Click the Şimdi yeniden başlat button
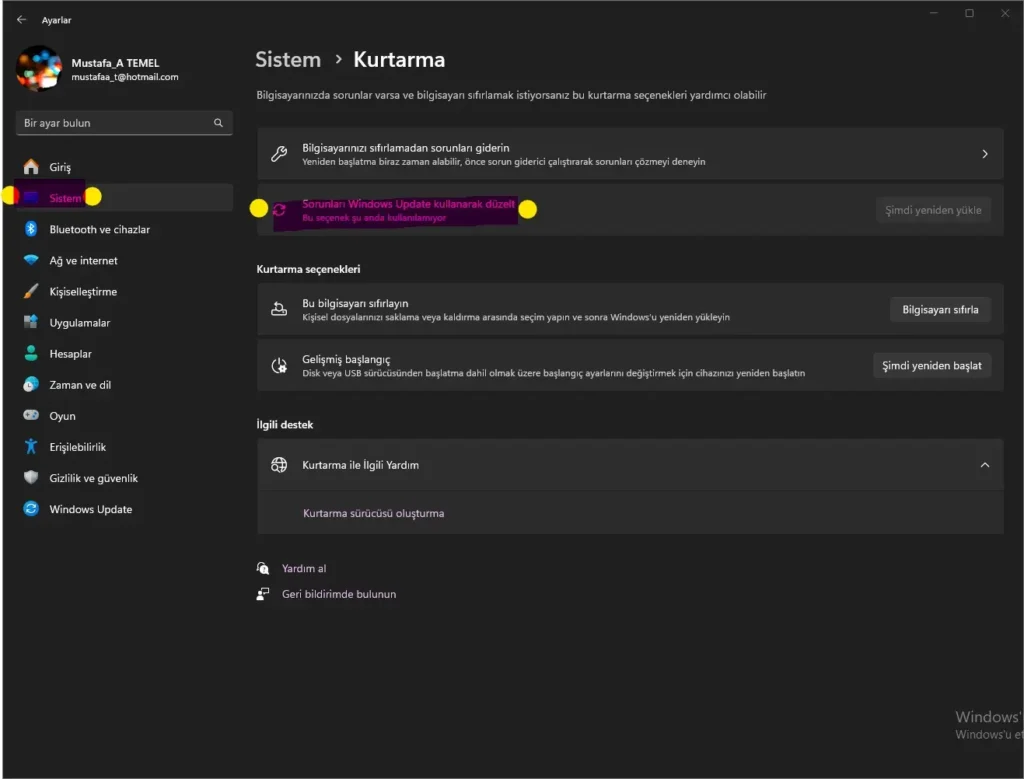Screen dimensions: 1024x779 [x=931, y=366]
